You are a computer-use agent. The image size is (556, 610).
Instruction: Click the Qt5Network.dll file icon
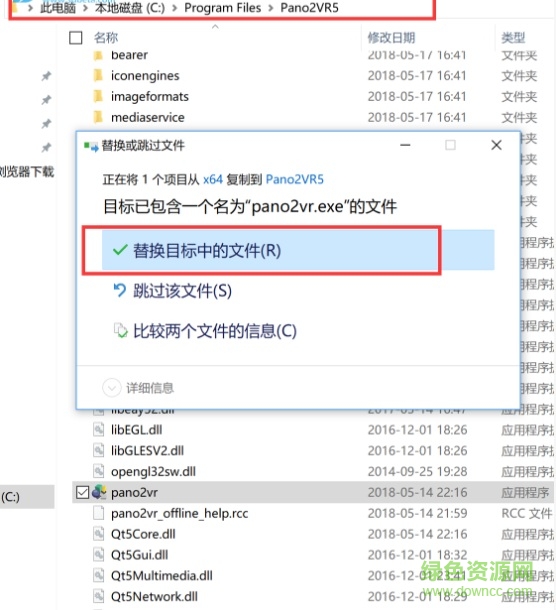99,596
